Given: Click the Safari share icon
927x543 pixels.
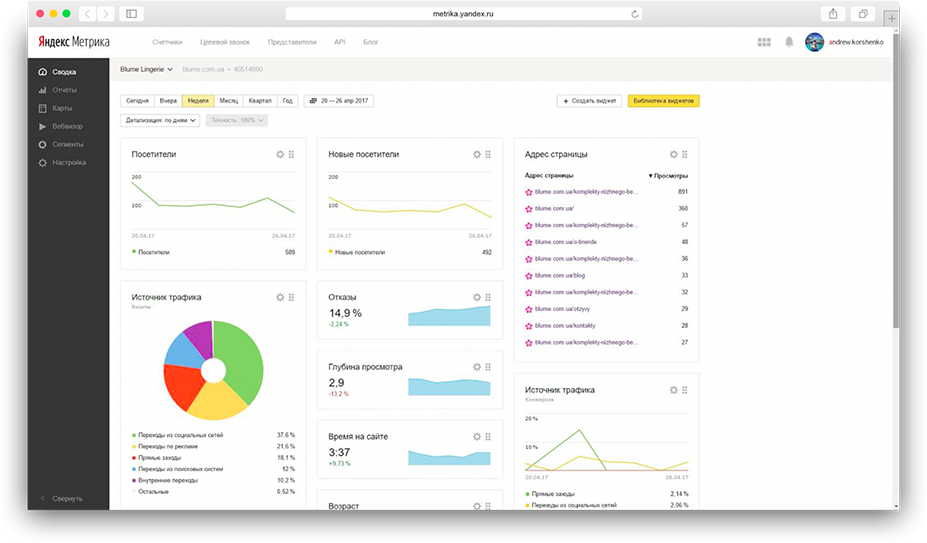Looking at the screenshot, I should 833,14.
